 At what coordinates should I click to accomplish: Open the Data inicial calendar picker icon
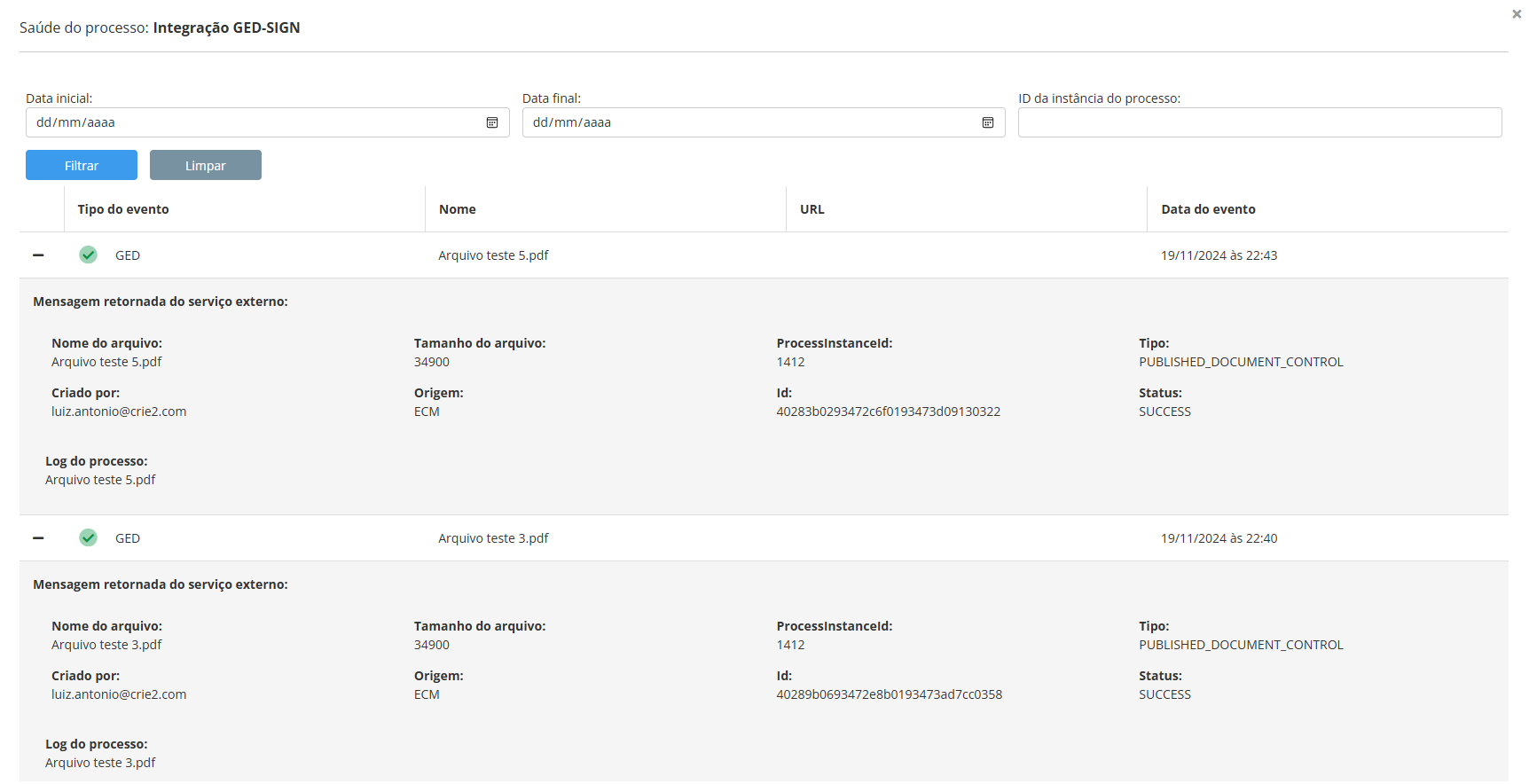coord(492,122)
